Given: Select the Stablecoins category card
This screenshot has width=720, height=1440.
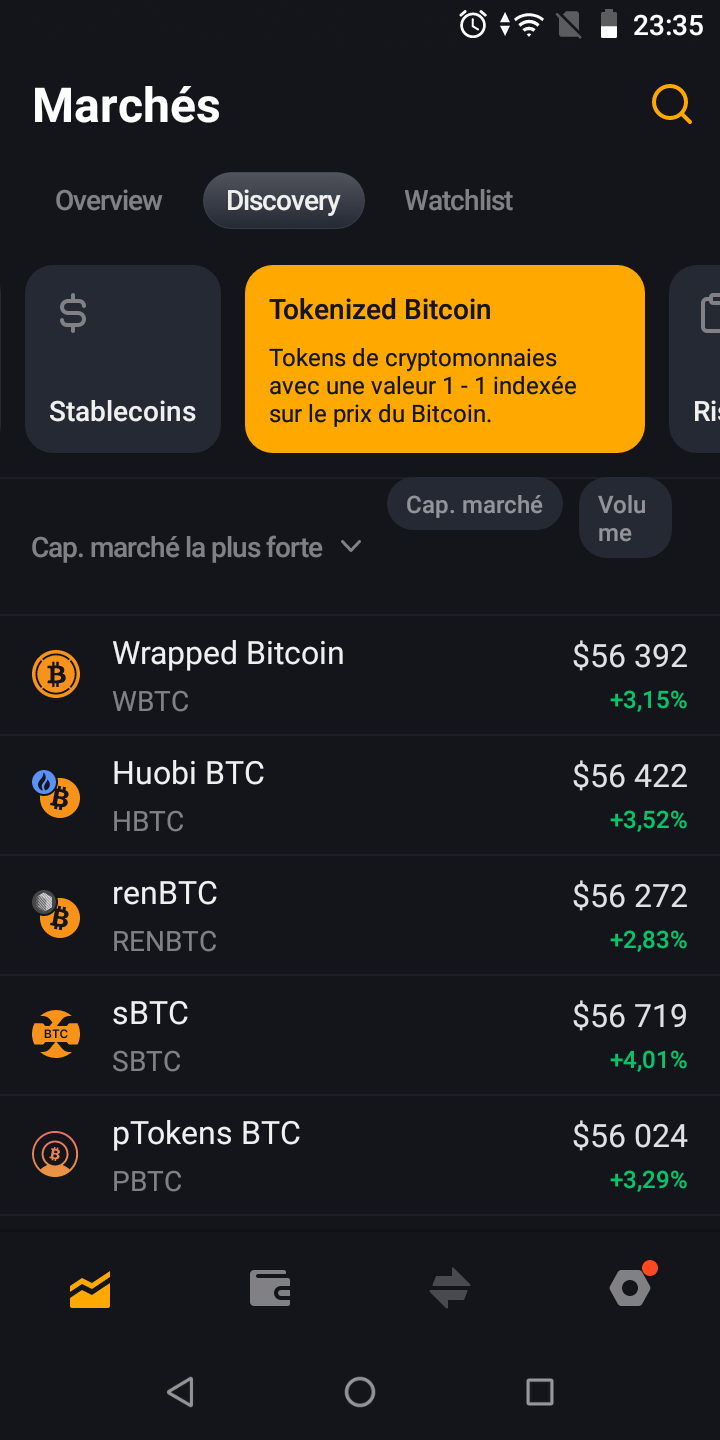Looking at the screenshot, I should 123,359.
